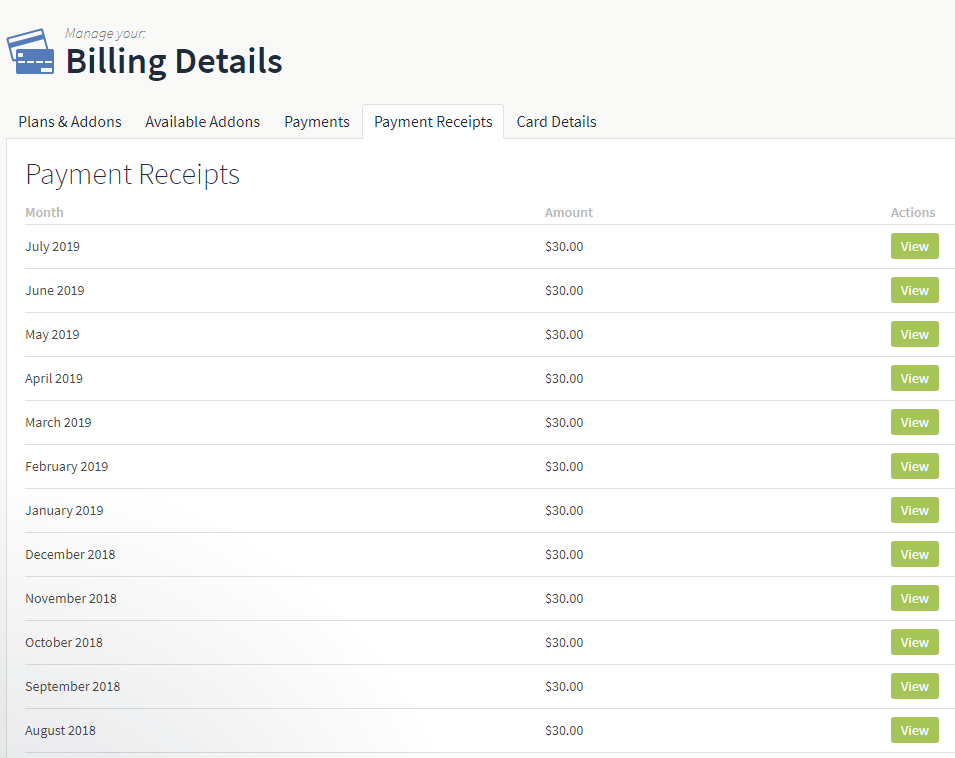View the June 2019 receipt
The height and width of the screenshot is (758, 955).
(x=914, y=290)
